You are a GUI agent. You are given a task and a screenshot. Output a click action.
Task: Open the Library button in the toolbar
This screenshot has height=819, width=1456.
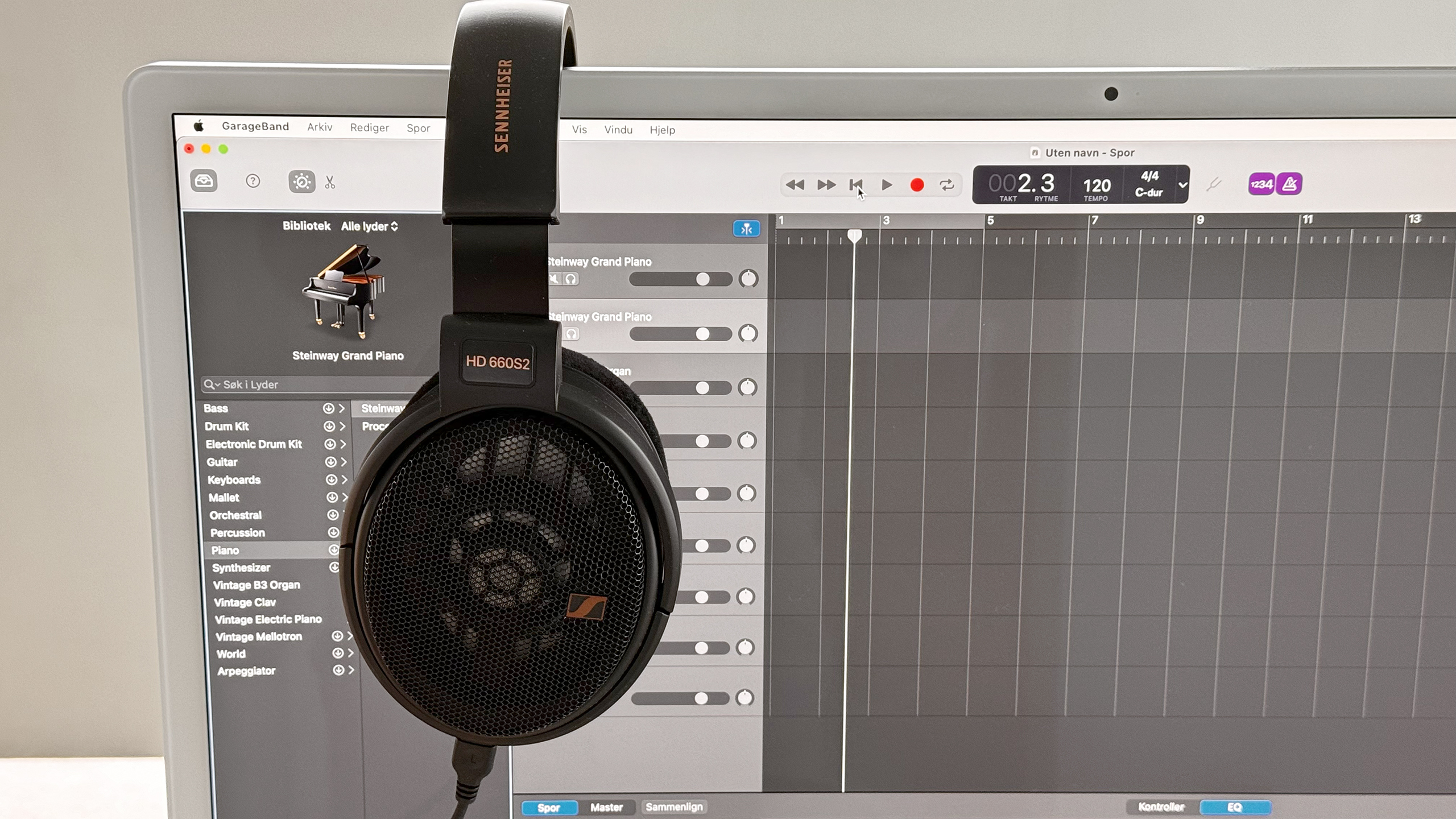click(x=204, y=181)
